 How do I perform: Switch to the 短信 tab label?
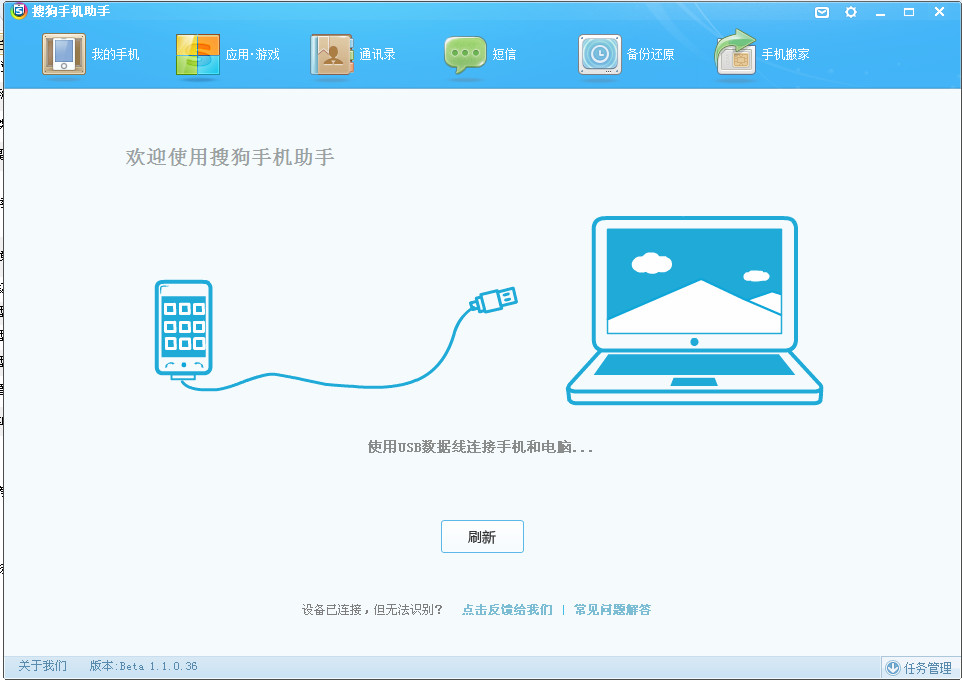pyautogui.click(x=504, y=55)
